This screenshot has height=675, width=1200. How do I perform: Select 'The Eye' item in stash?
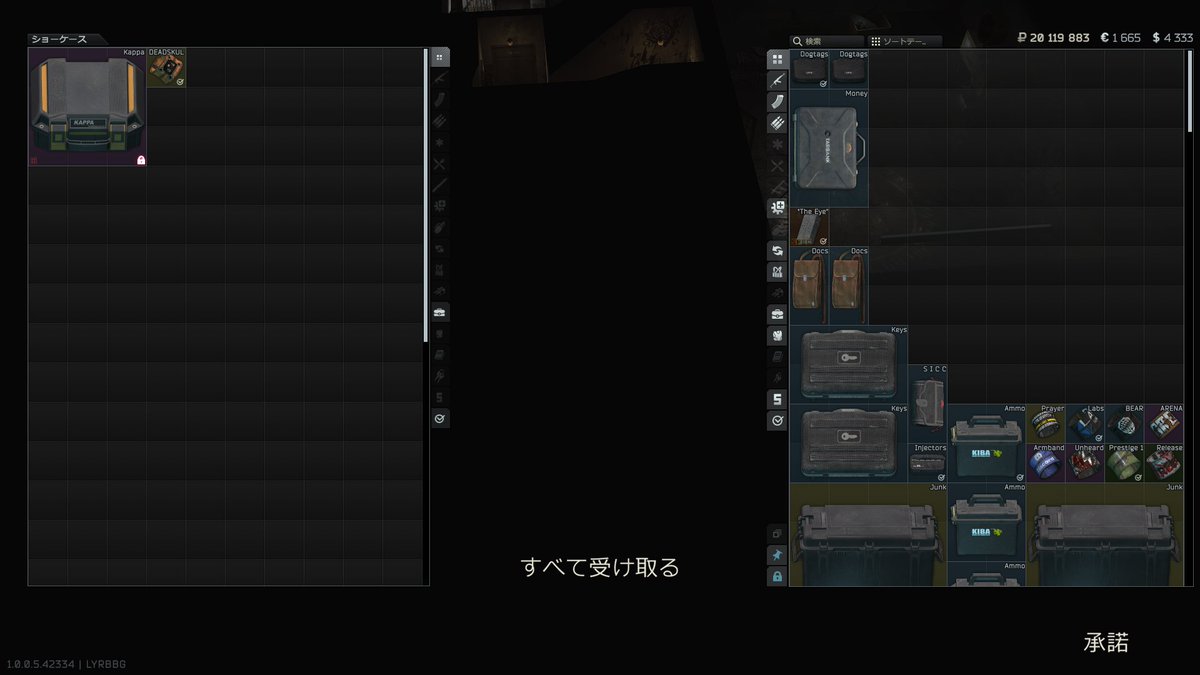click(x=810, y=227)
